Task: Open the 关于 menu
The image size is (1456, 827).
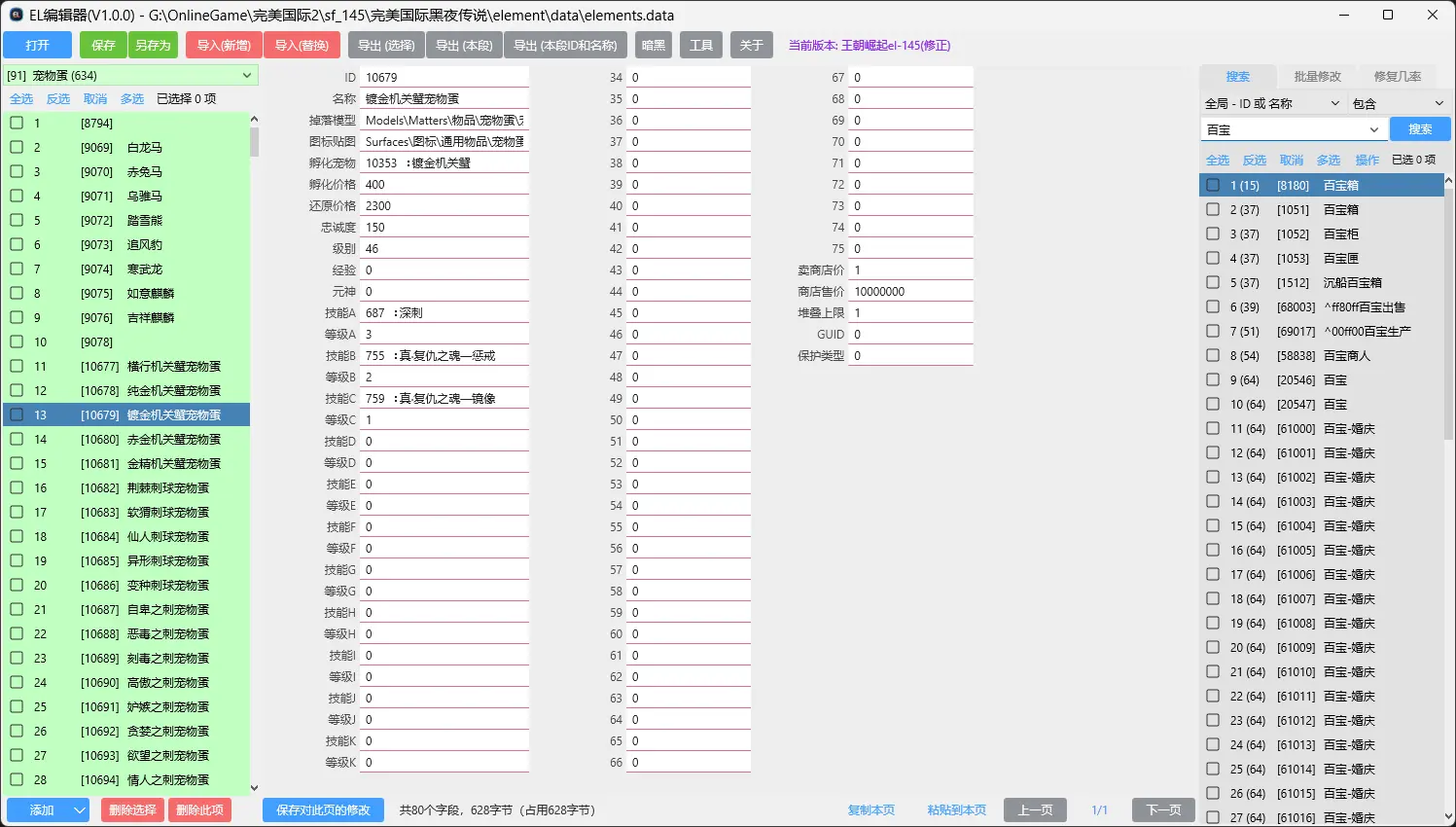Action: [751, 45]
